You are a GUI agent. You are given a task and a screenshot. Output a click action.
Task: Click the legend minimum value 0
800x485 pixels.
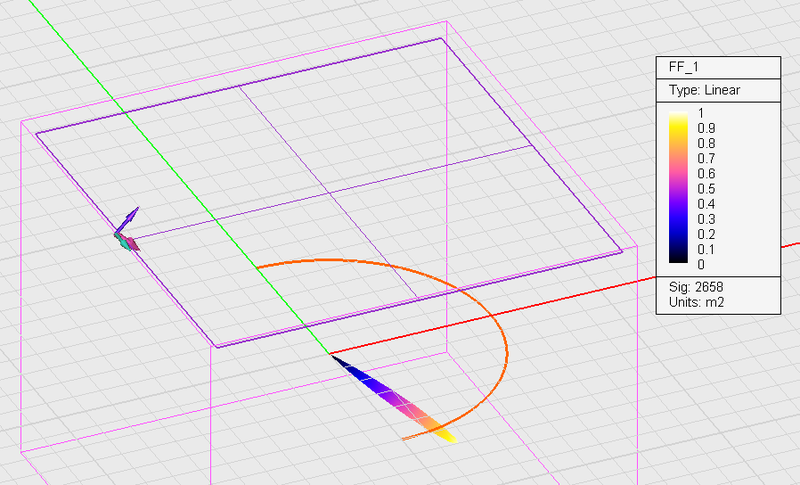pyautogui.click(x=701, y=264)
